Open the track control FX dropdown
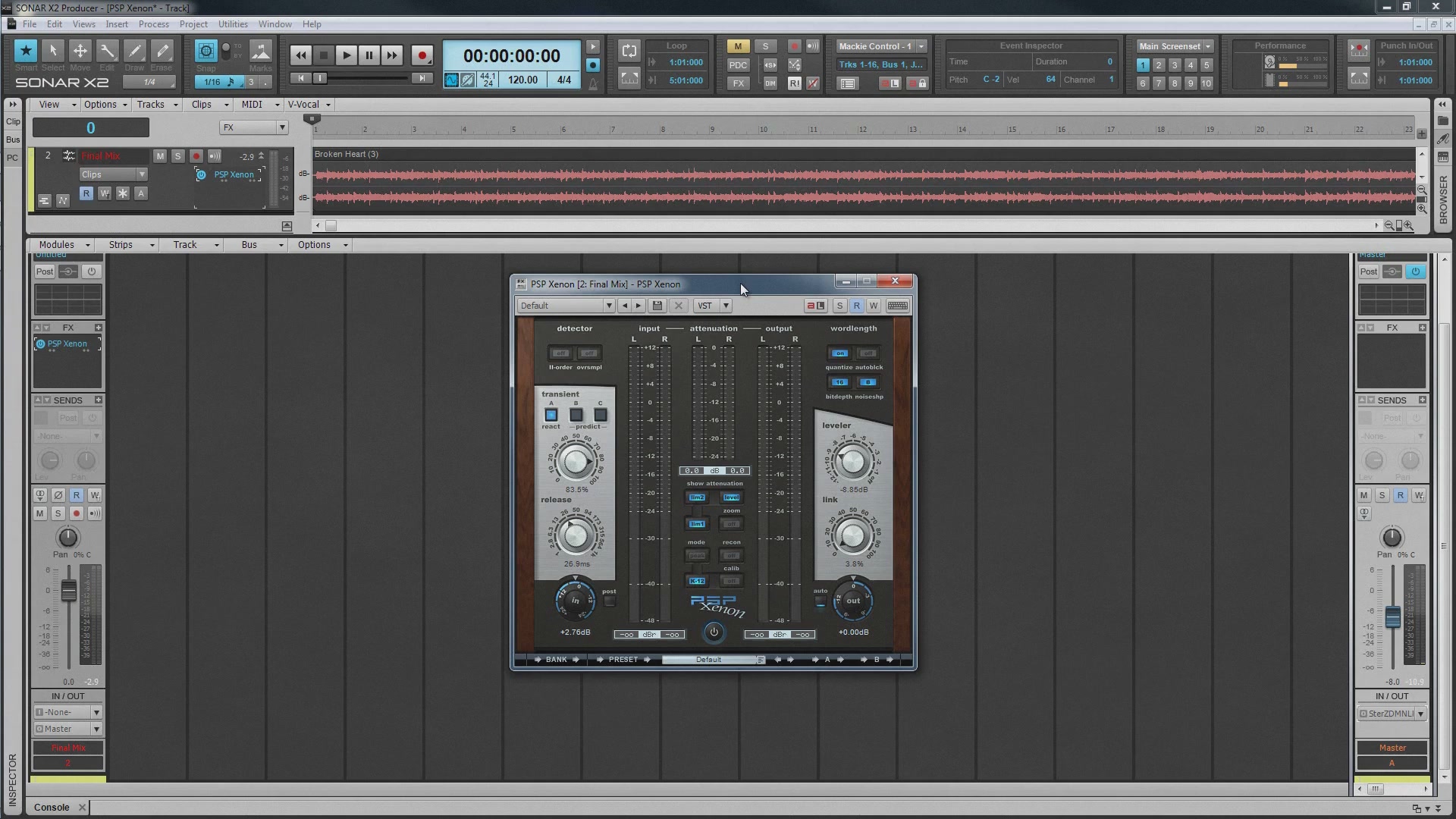This screenshot has width=1456, height=819. (x=254, y=127)
